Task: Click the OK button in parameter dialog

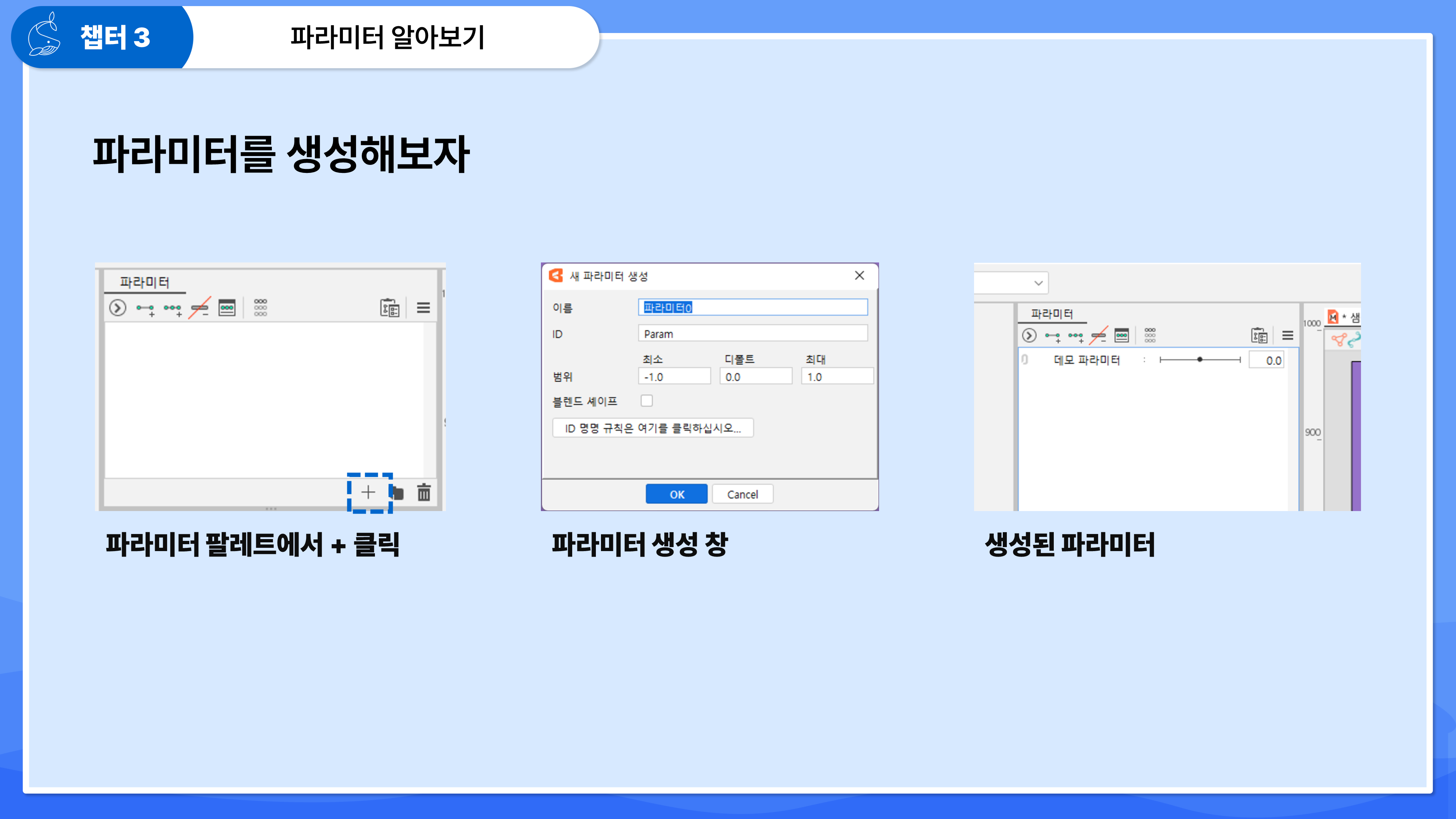Action: click(x=677, y=494)
